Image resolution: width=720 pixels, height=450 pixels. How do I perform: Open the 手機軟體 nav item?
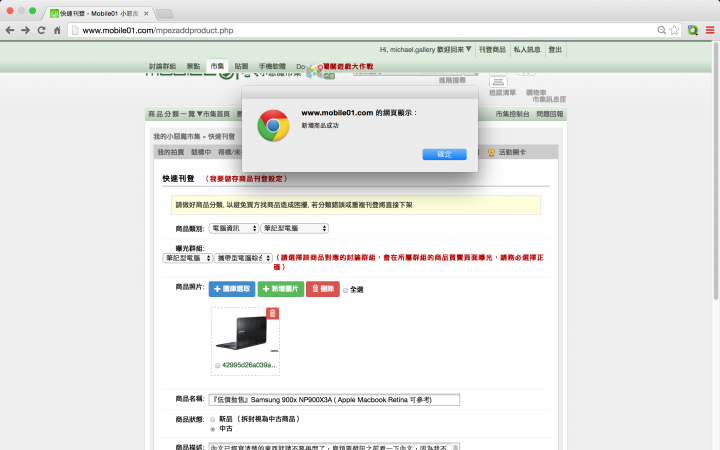[x=272, y=66]
